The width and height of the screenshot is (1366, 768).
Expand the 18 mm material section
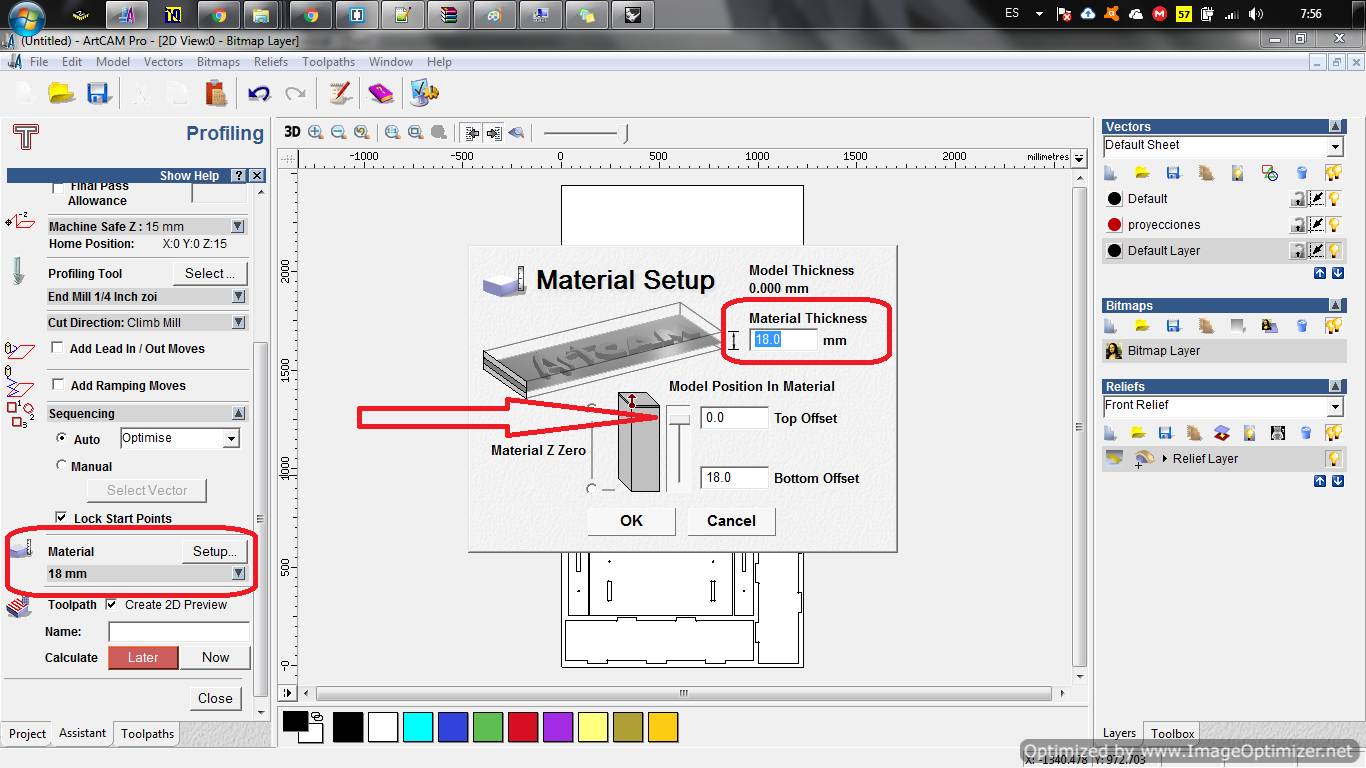(x=239, y=574)
